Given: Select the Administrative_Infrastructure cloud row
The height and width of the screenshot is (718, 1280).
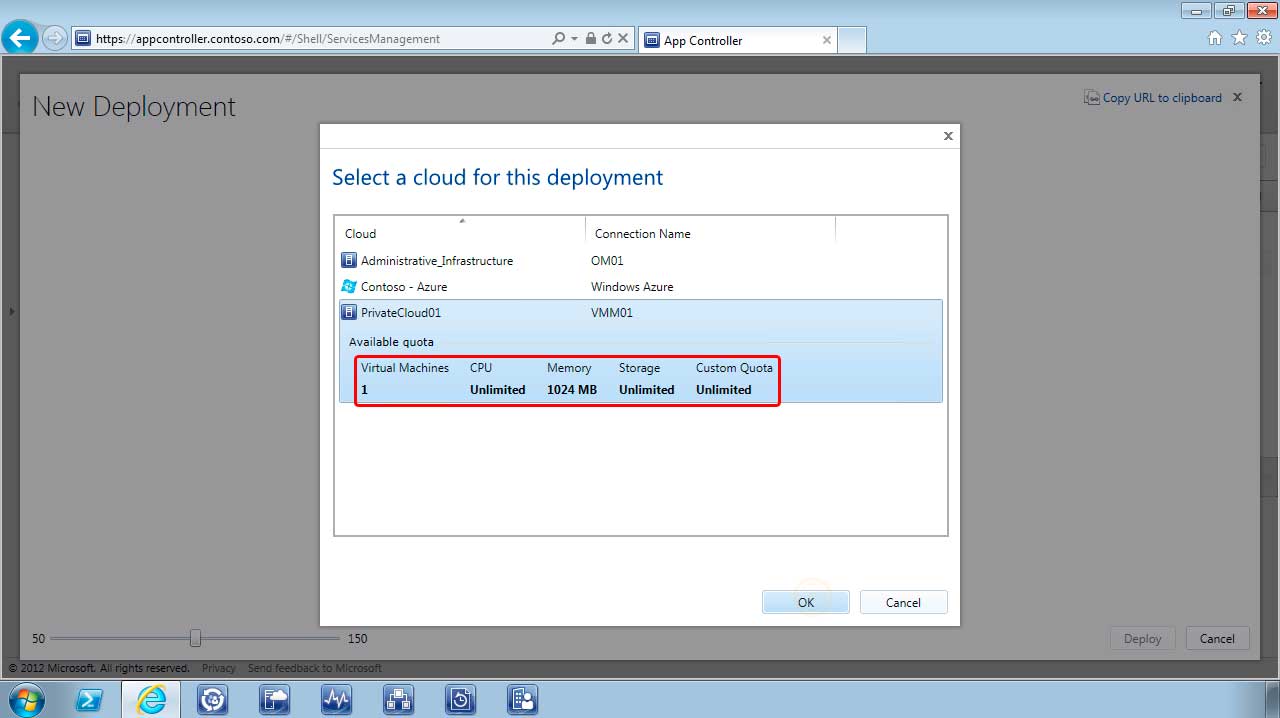Looking at the screenshot, I should tap(640, 261).
